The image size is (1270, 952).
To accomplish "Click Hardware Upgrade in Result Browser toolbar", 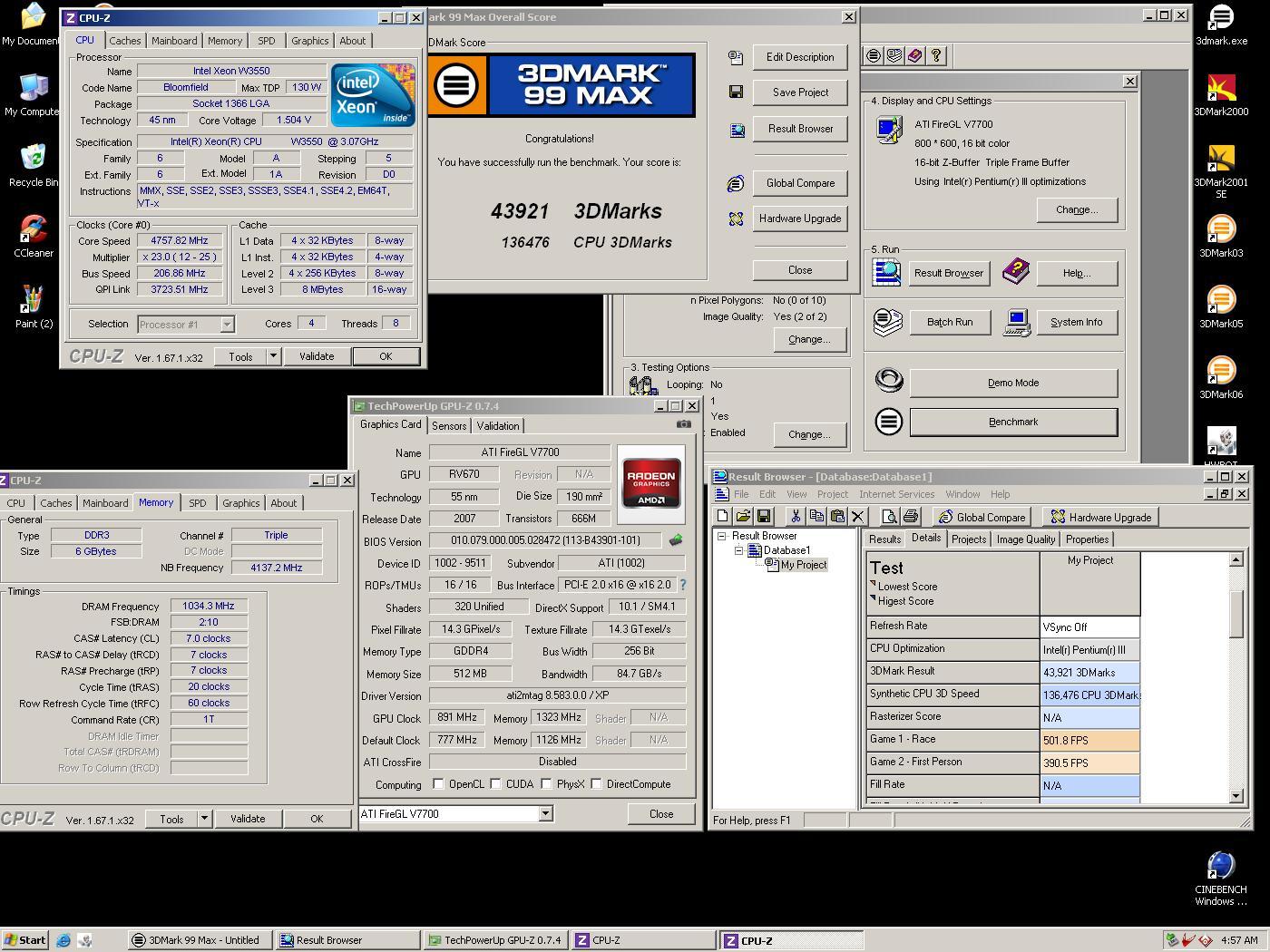I will (1100, 517).
